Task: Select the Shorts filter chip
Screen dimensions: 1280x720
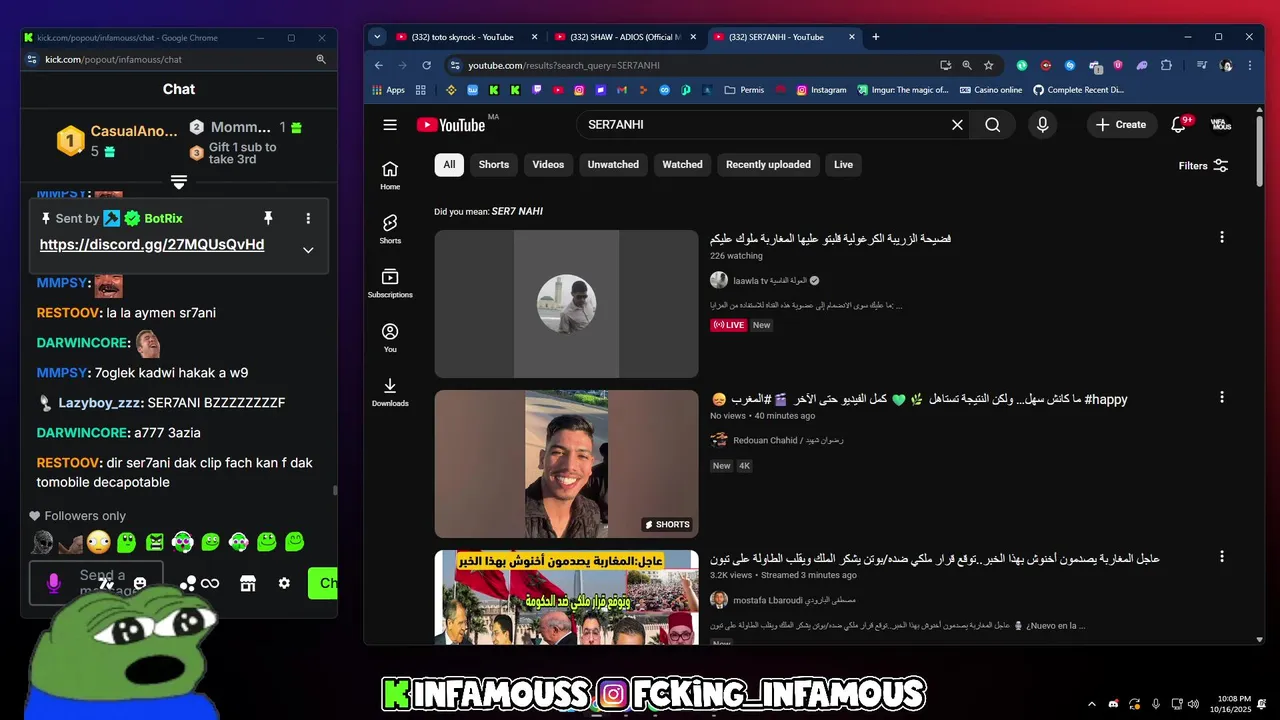Action: tap(493, 165)
